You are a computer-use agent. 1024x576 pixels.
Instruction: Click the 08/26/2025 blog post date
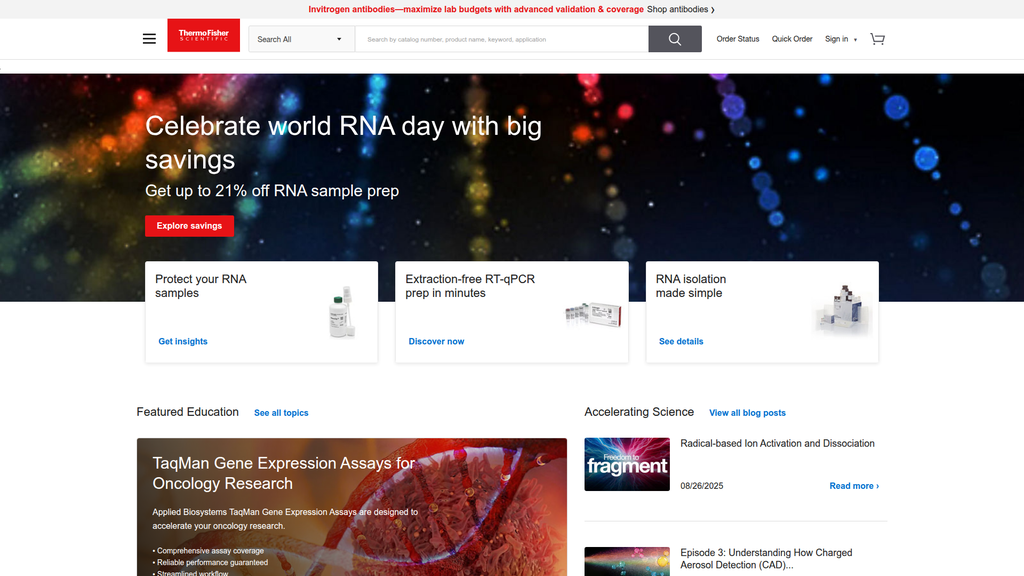click(x=701, y=486)
